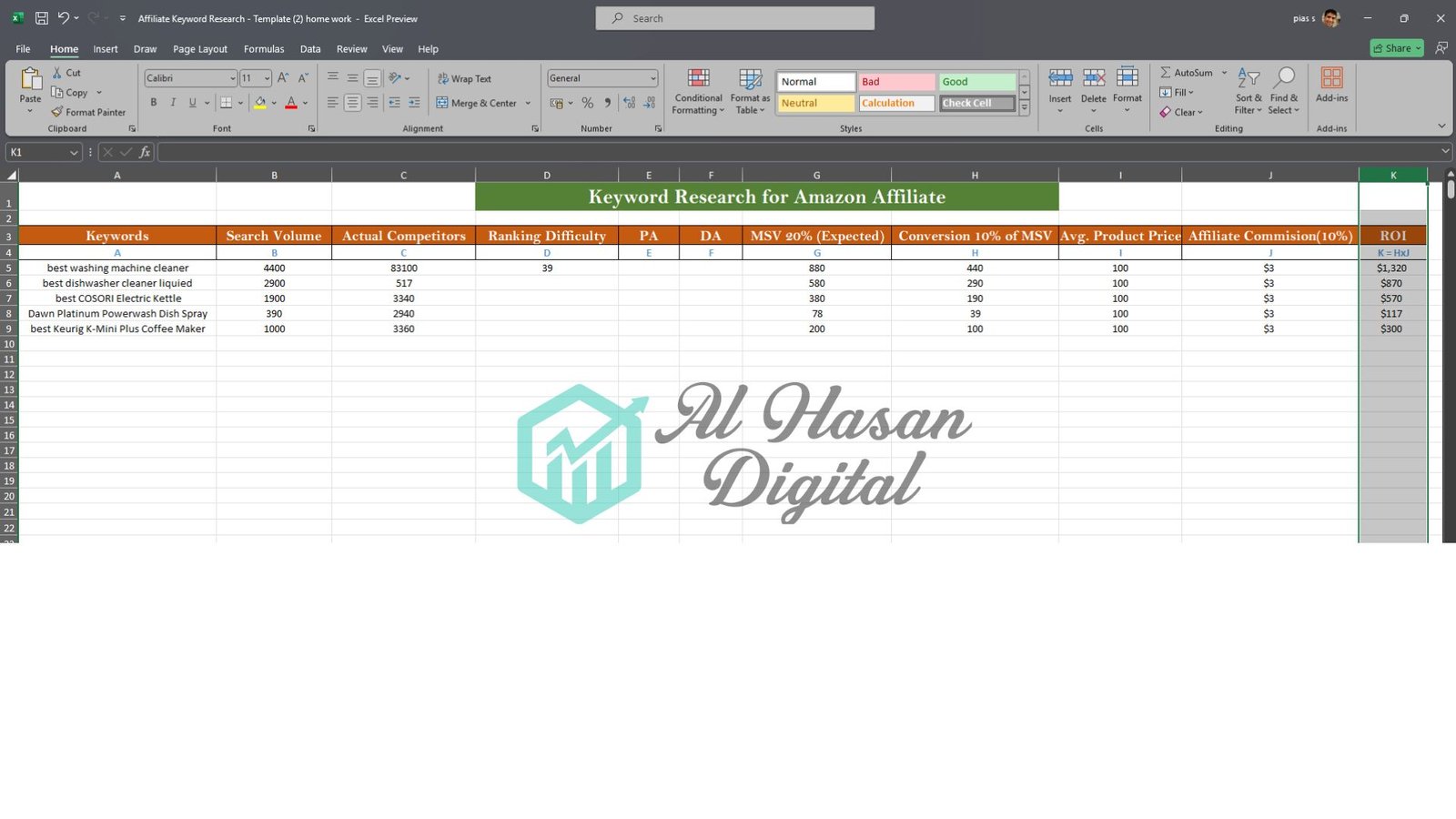Switch to the Formulas tab
This screenshot has width=1456, height=819.
[x=264, y=49]
